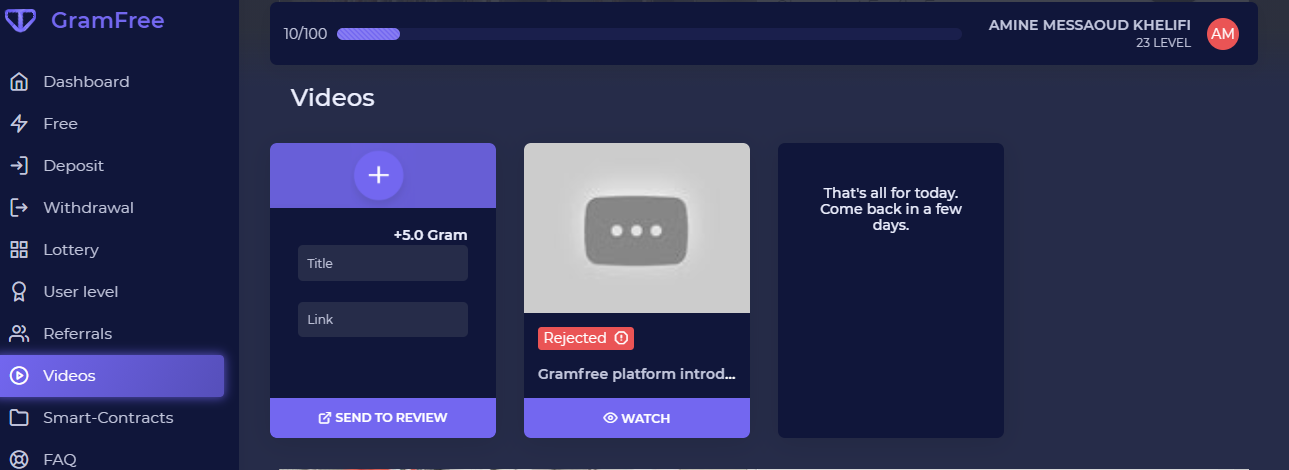This screenshot has width=1289, height=470.
Task: Click the Lottery grid icon
Action: point(19,250)
